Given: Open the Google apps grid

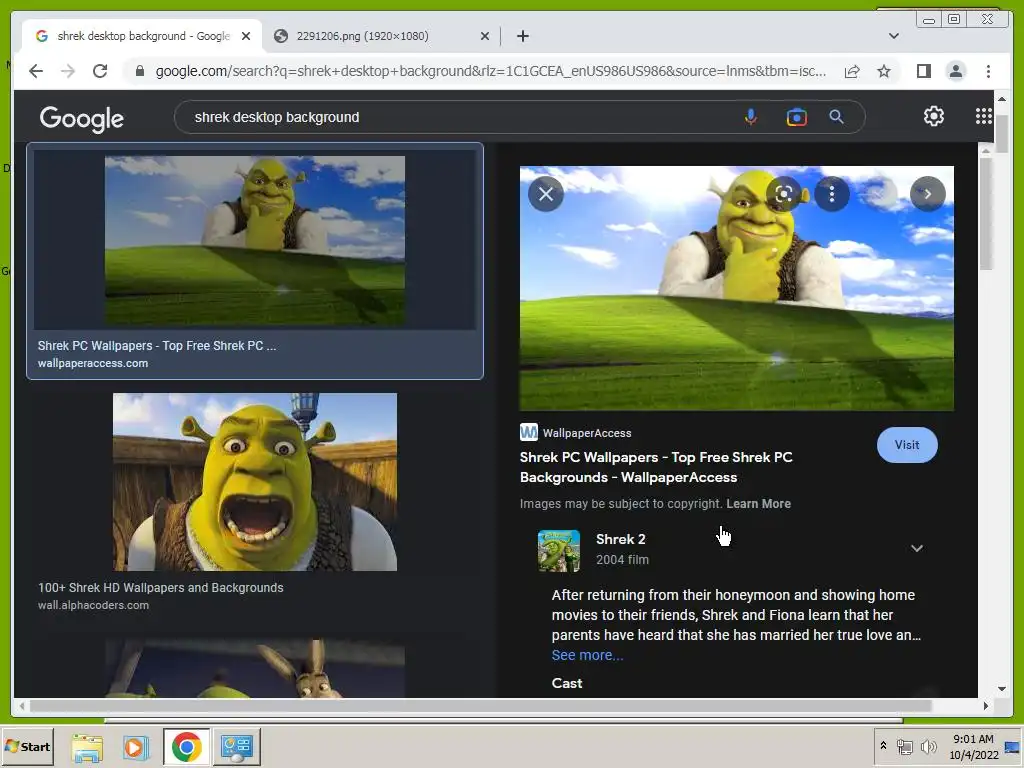Looking at the screenshot, I should [983, 116].
